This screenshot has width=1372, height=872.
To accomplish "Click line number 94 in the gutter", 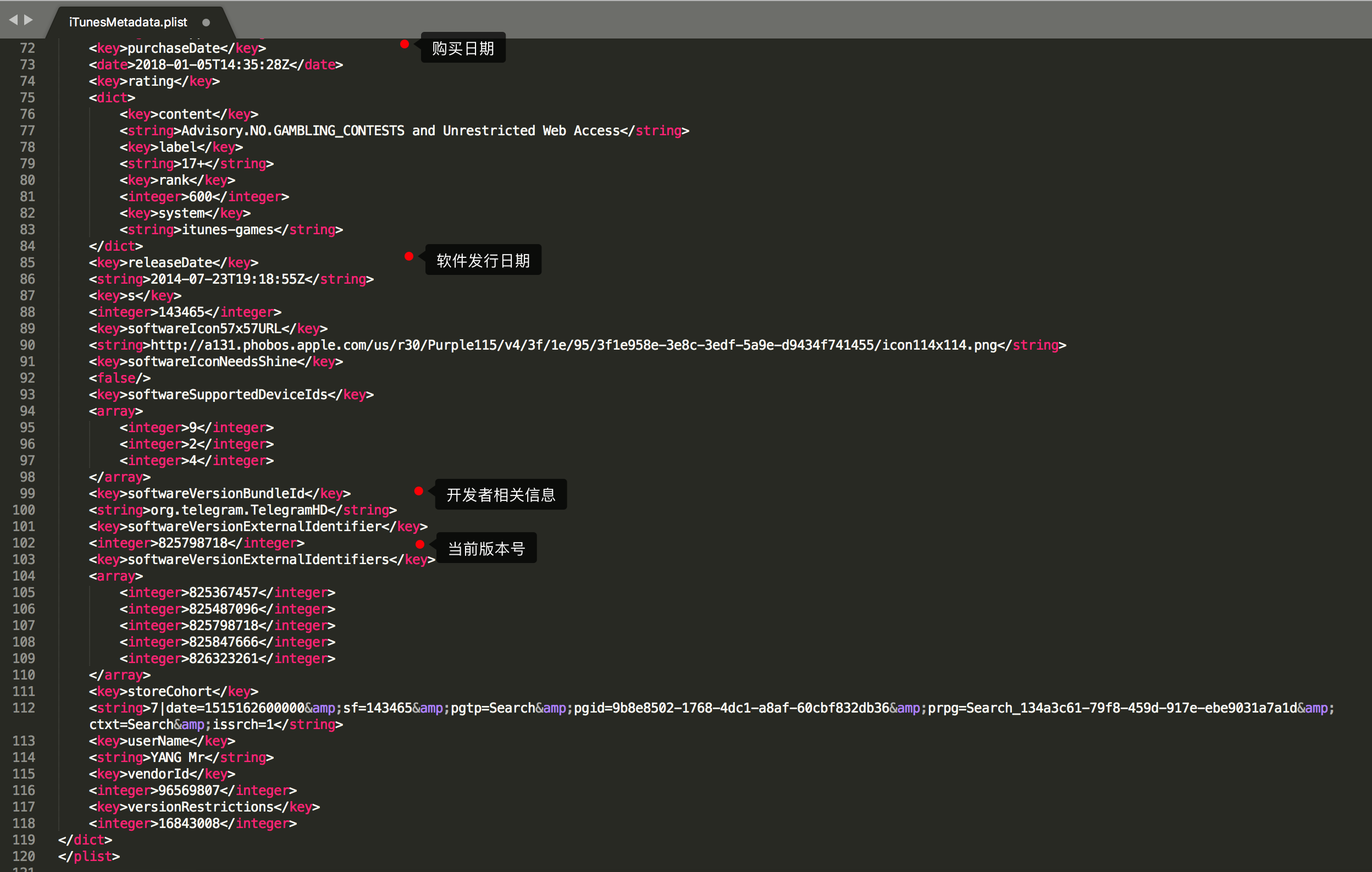I will click(27, 411).
